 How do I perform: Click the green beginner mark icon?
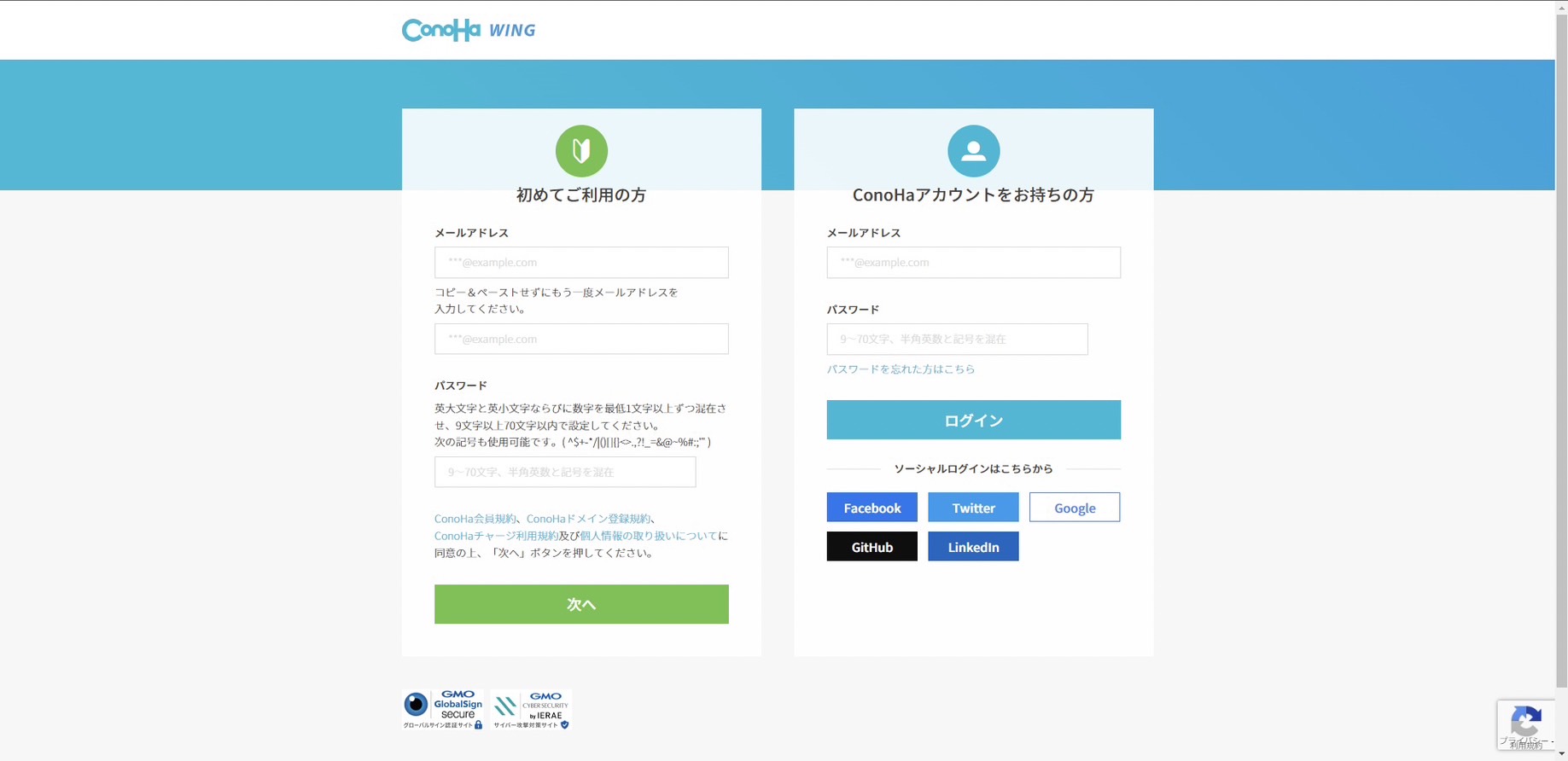point(581,151)
